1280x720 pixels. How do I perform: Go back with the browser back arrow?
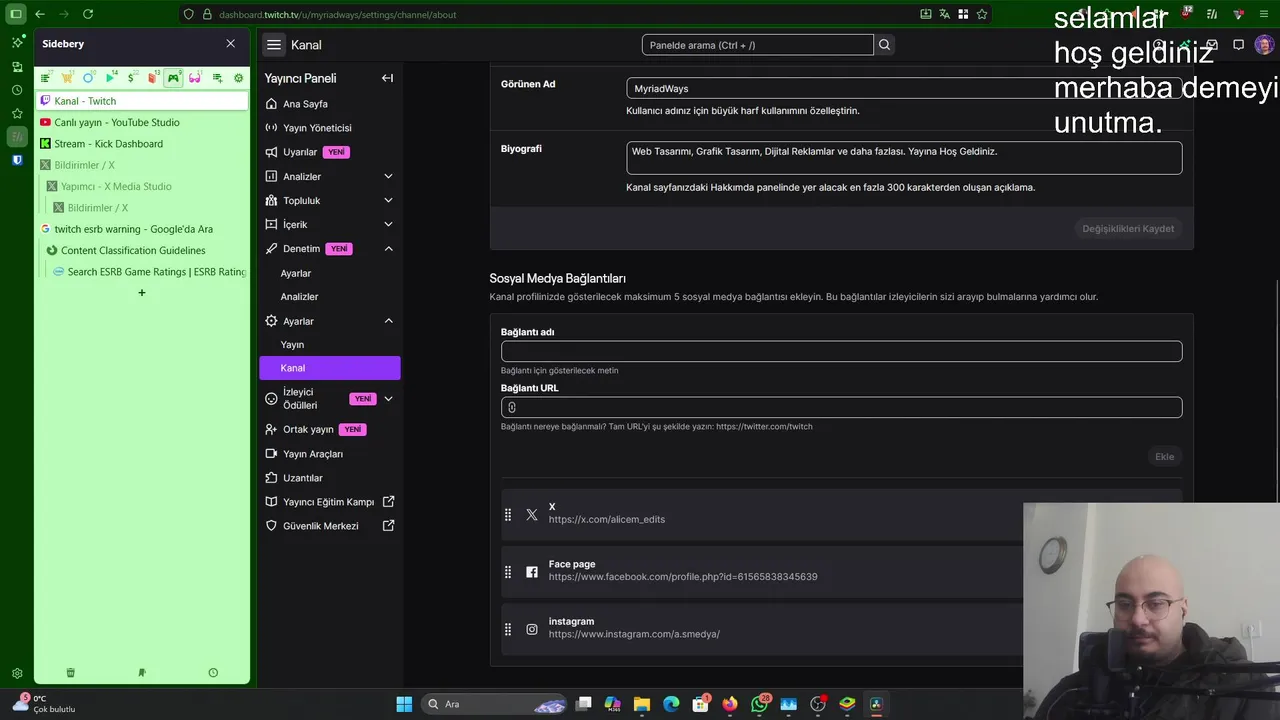40,14
